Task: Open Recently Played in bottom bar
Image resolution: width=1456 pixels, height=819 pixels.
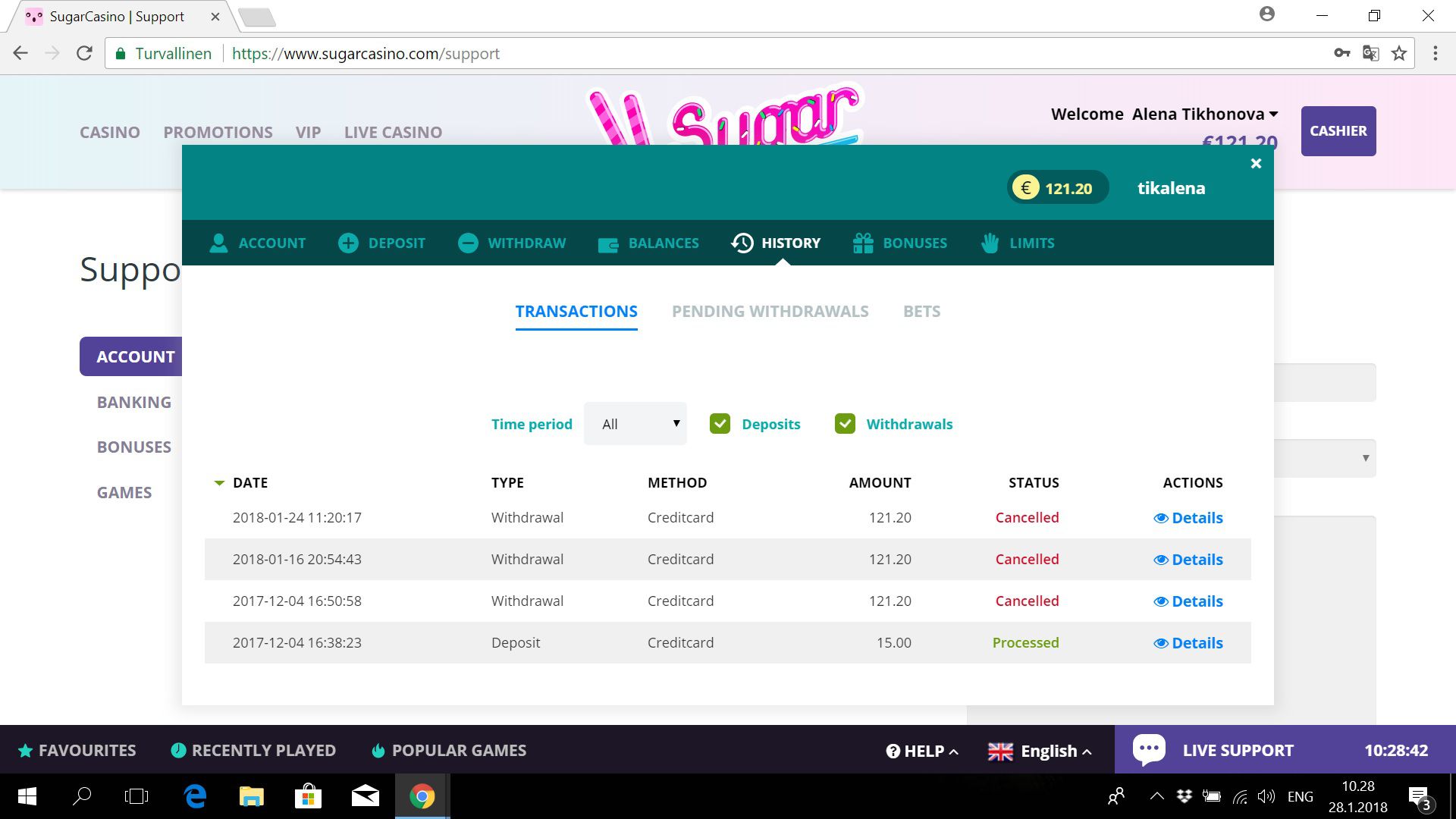Action: pos(253,750)
